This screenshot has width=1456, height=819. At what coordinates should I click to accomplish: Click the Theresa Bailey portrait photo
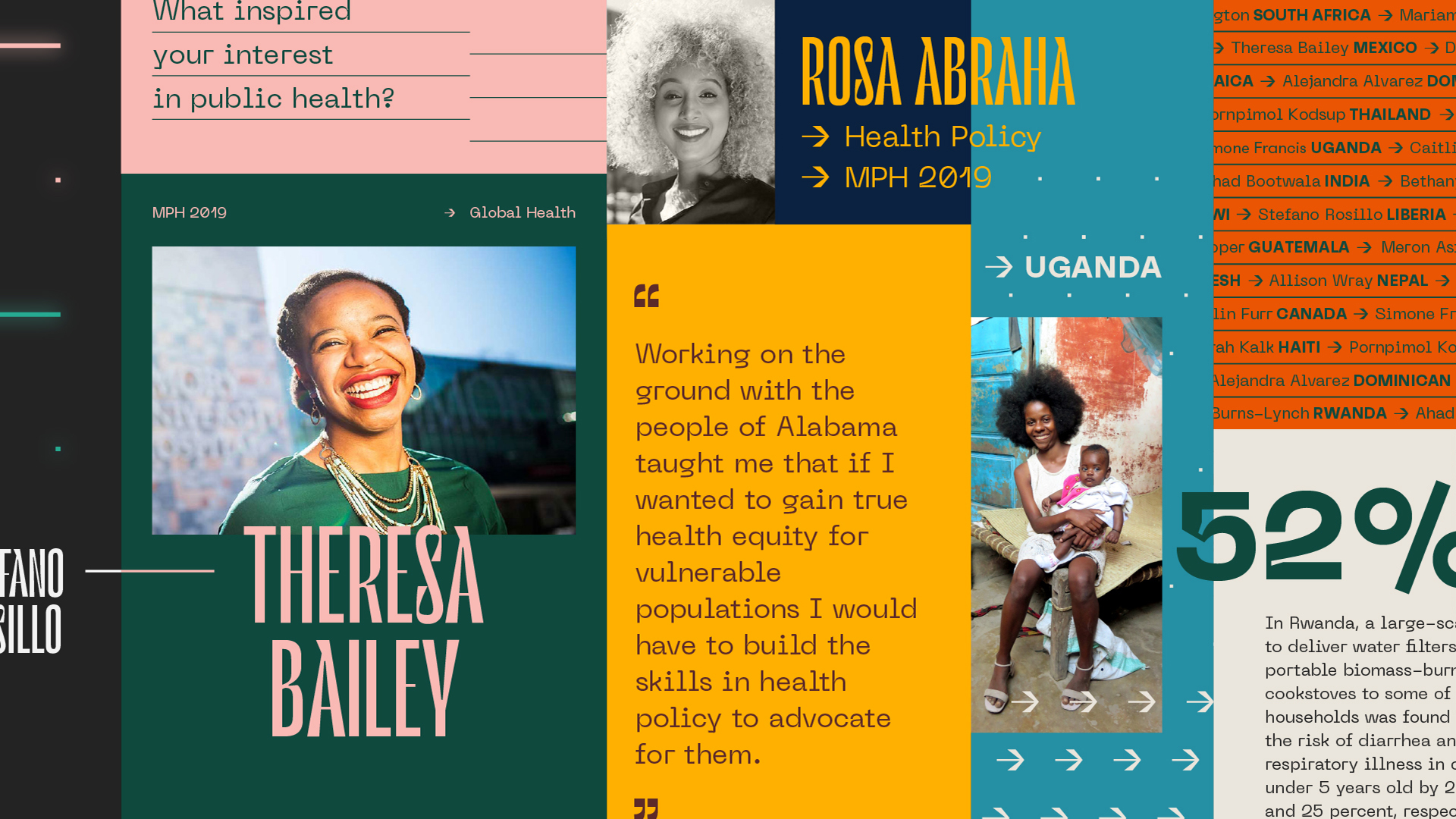(x=364, y=391)
